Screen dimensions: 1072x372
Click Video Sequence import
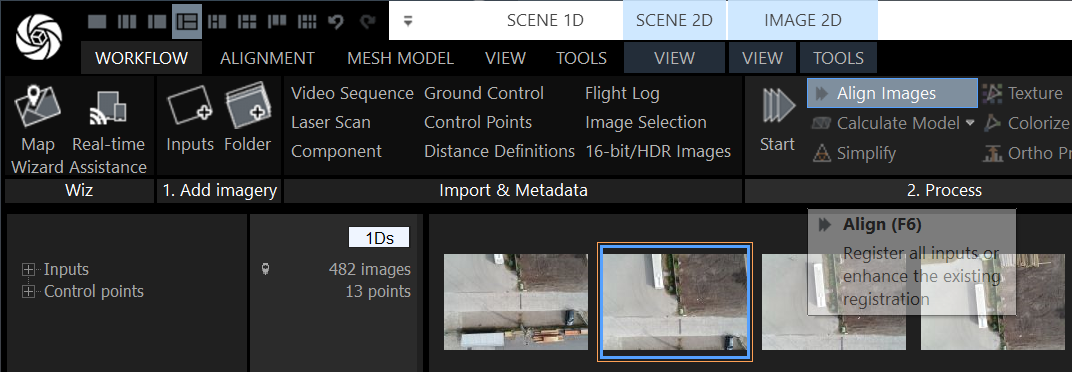click(x=352, y=93)
